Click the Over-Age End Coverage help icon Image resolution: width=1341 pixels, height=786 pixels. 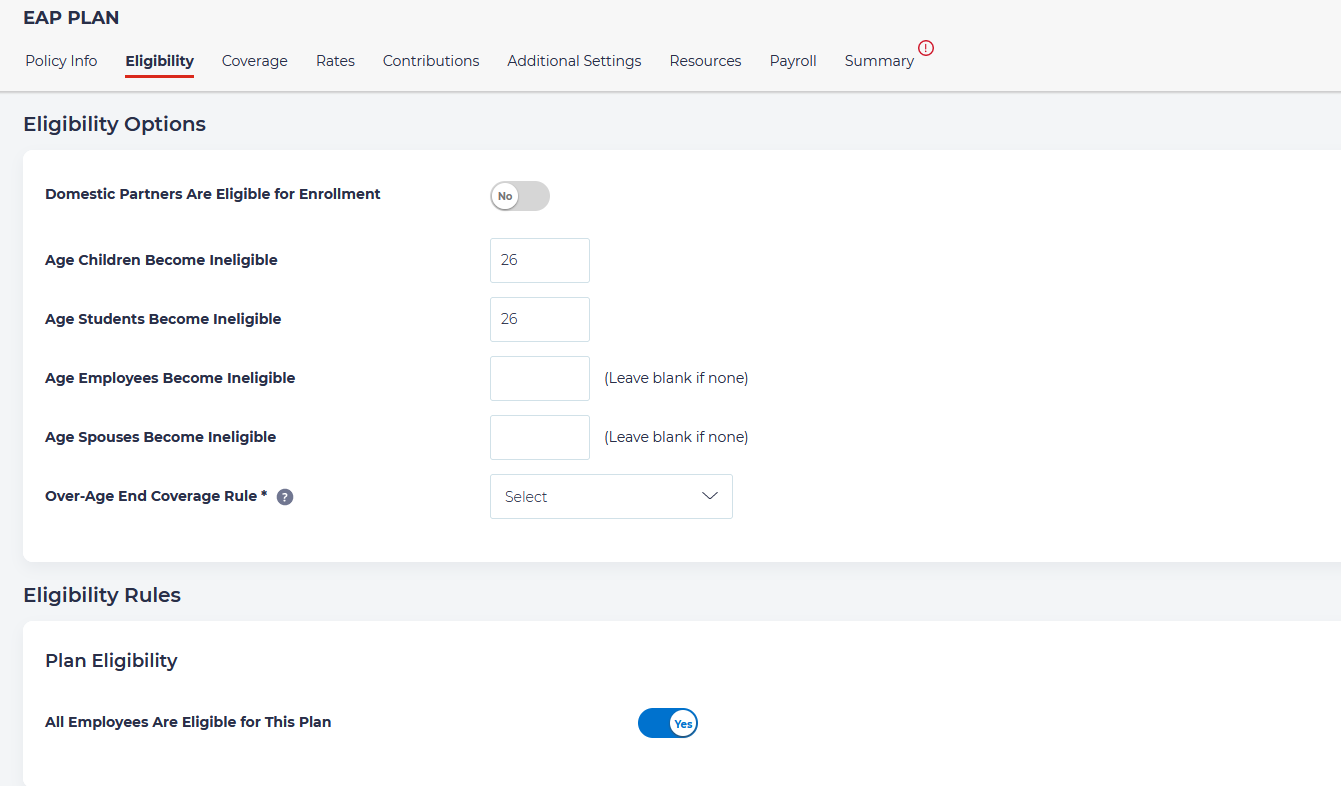click(285, 497)
